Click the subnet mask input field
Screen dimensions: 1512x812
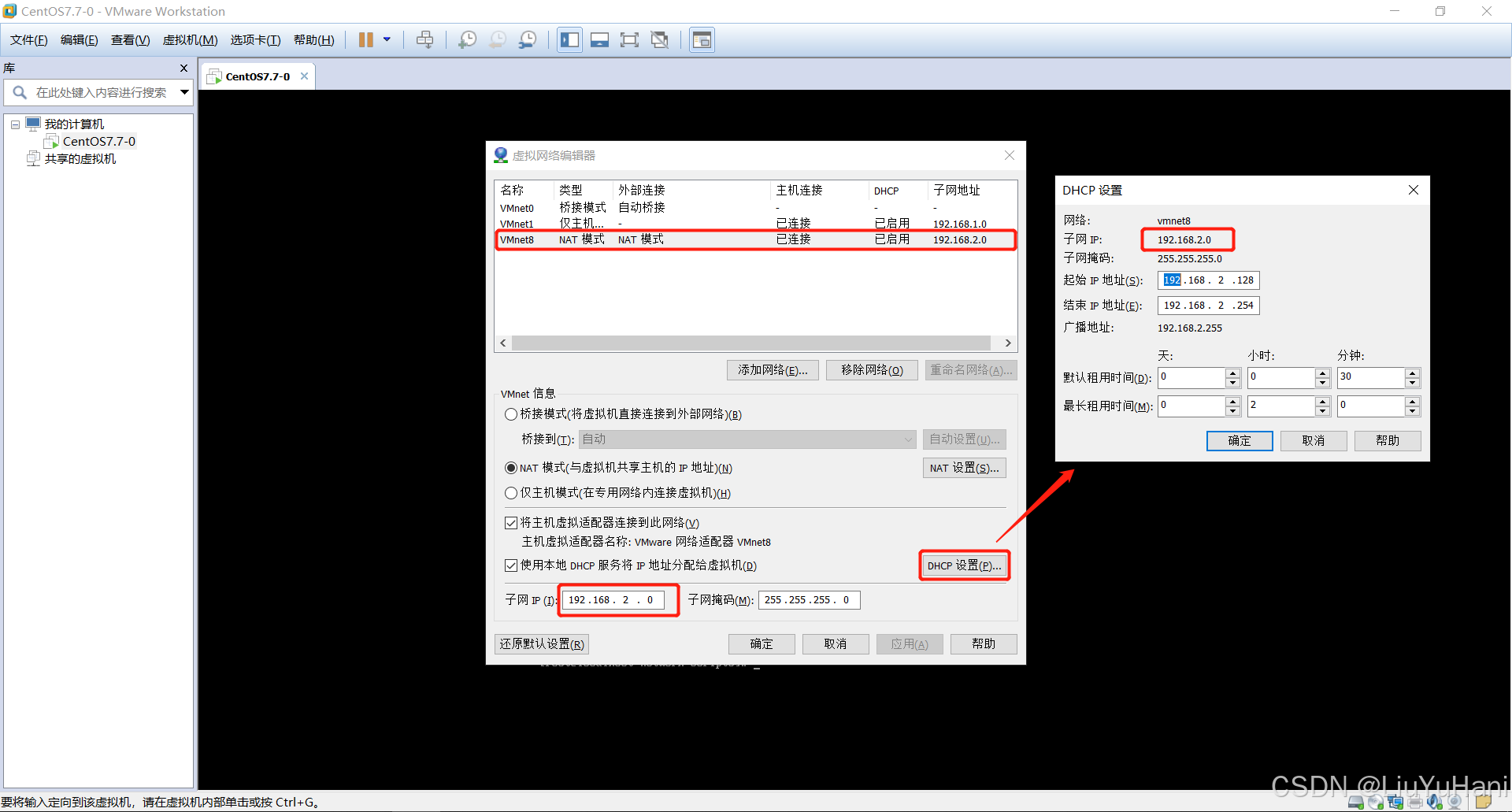click(x=810, y=600)
